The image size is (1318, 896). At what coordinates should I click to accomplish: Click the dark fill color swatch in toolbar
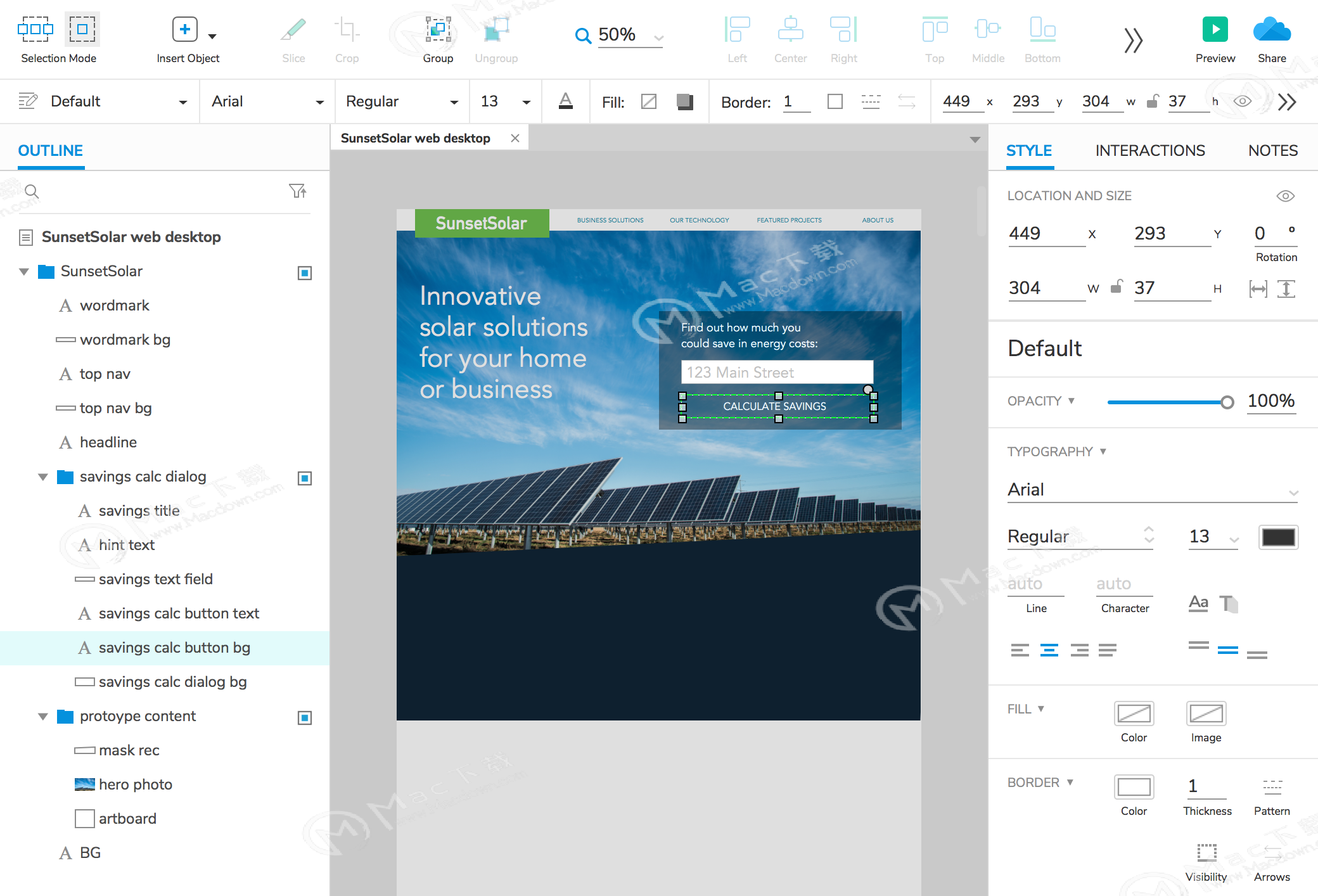(x=684, y=101)
